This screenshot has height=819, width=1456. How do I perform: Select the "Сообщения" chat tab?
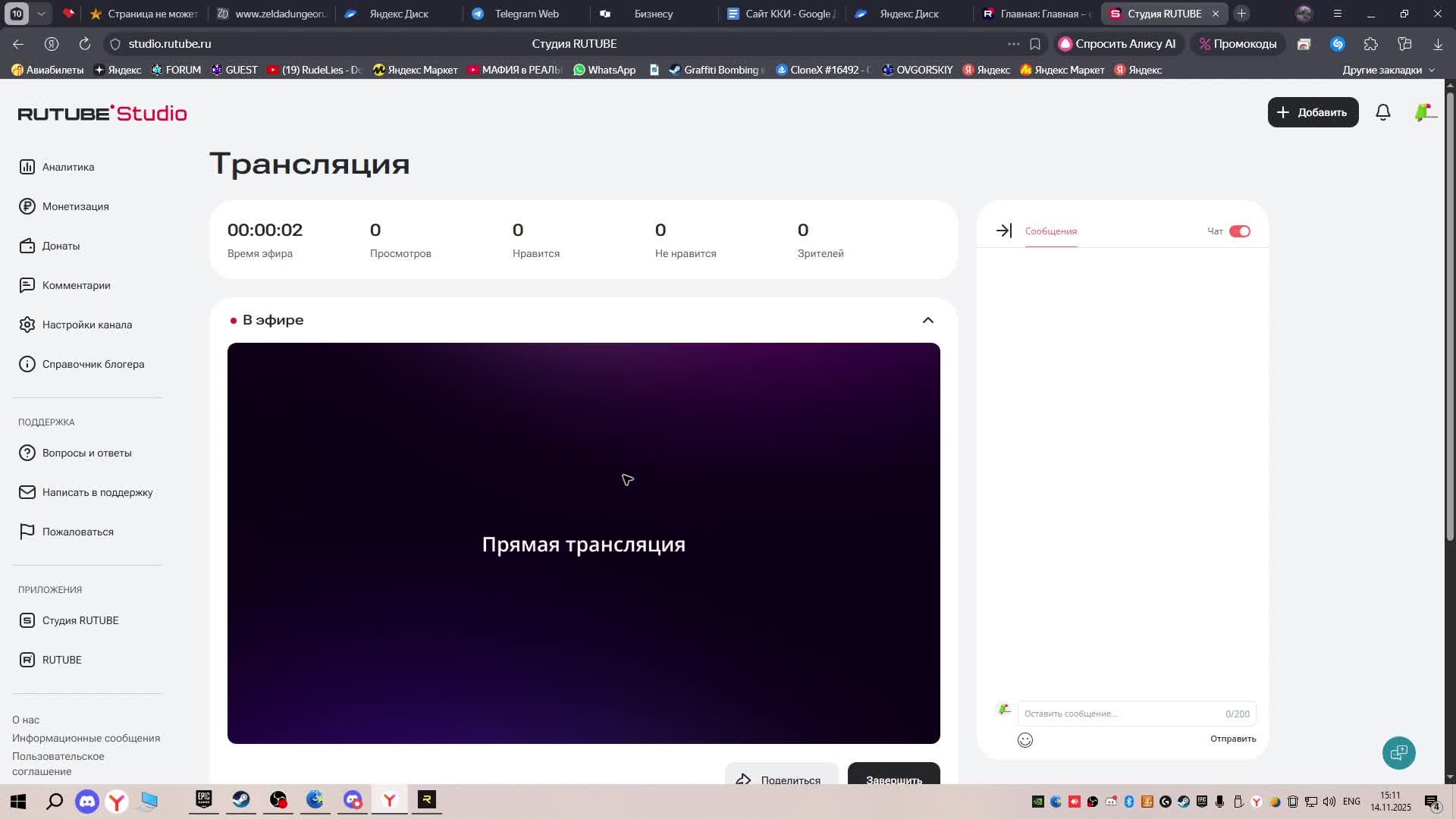click(1050, 231)
